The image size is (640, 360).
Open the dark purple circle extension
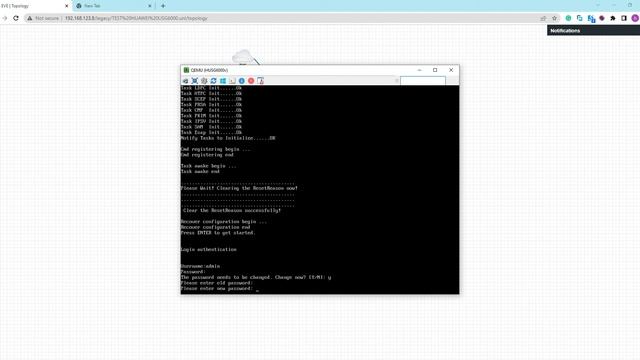point(602,18)
